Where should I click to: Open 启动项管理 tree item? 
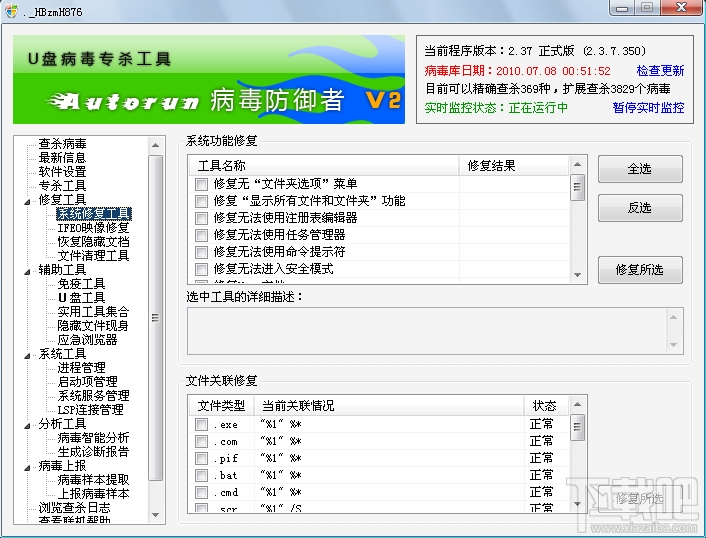click(x=87, y=381)
